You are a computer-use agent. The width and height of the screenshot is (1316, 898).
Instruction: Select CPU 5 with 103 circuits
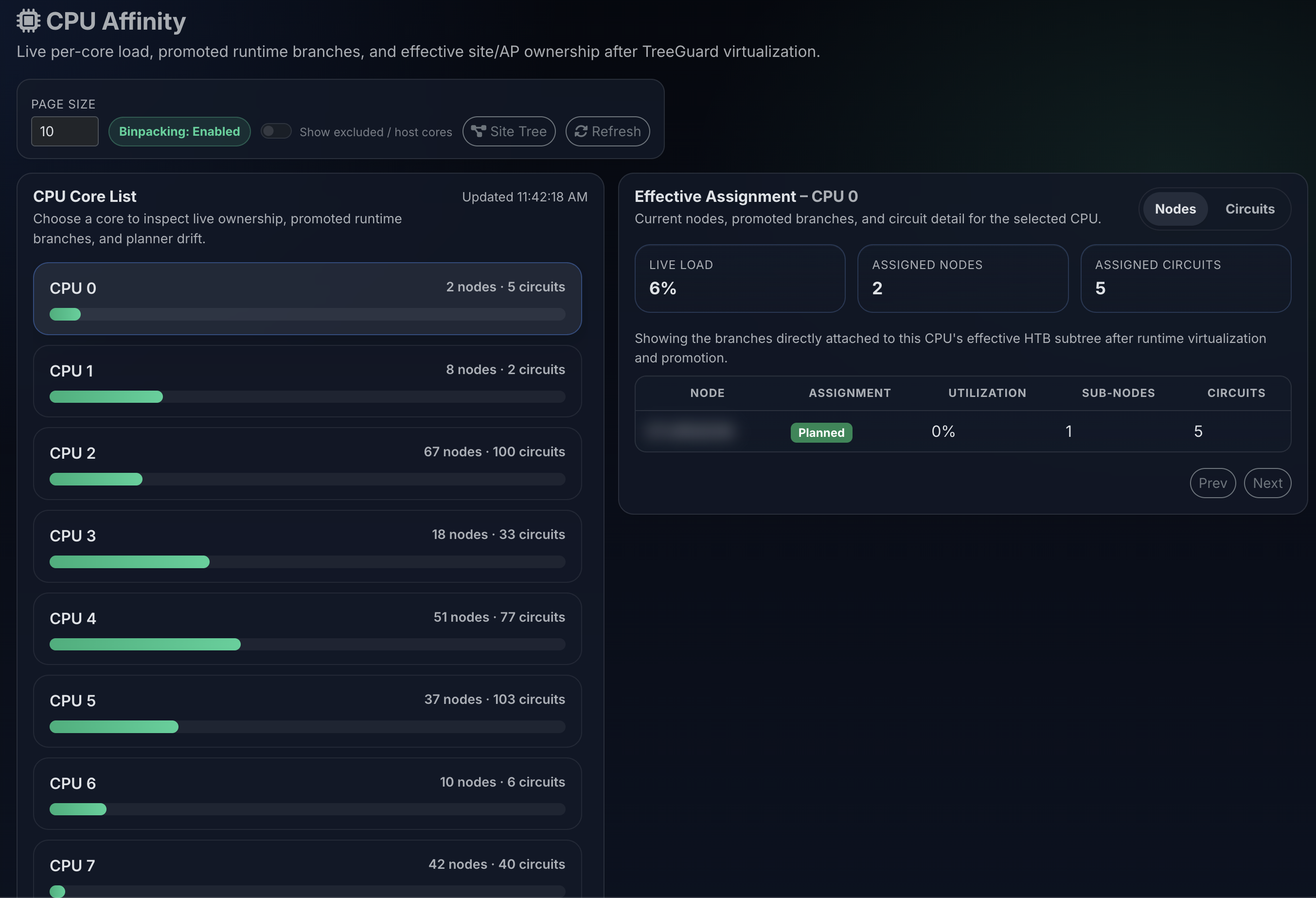coord(307,711)
